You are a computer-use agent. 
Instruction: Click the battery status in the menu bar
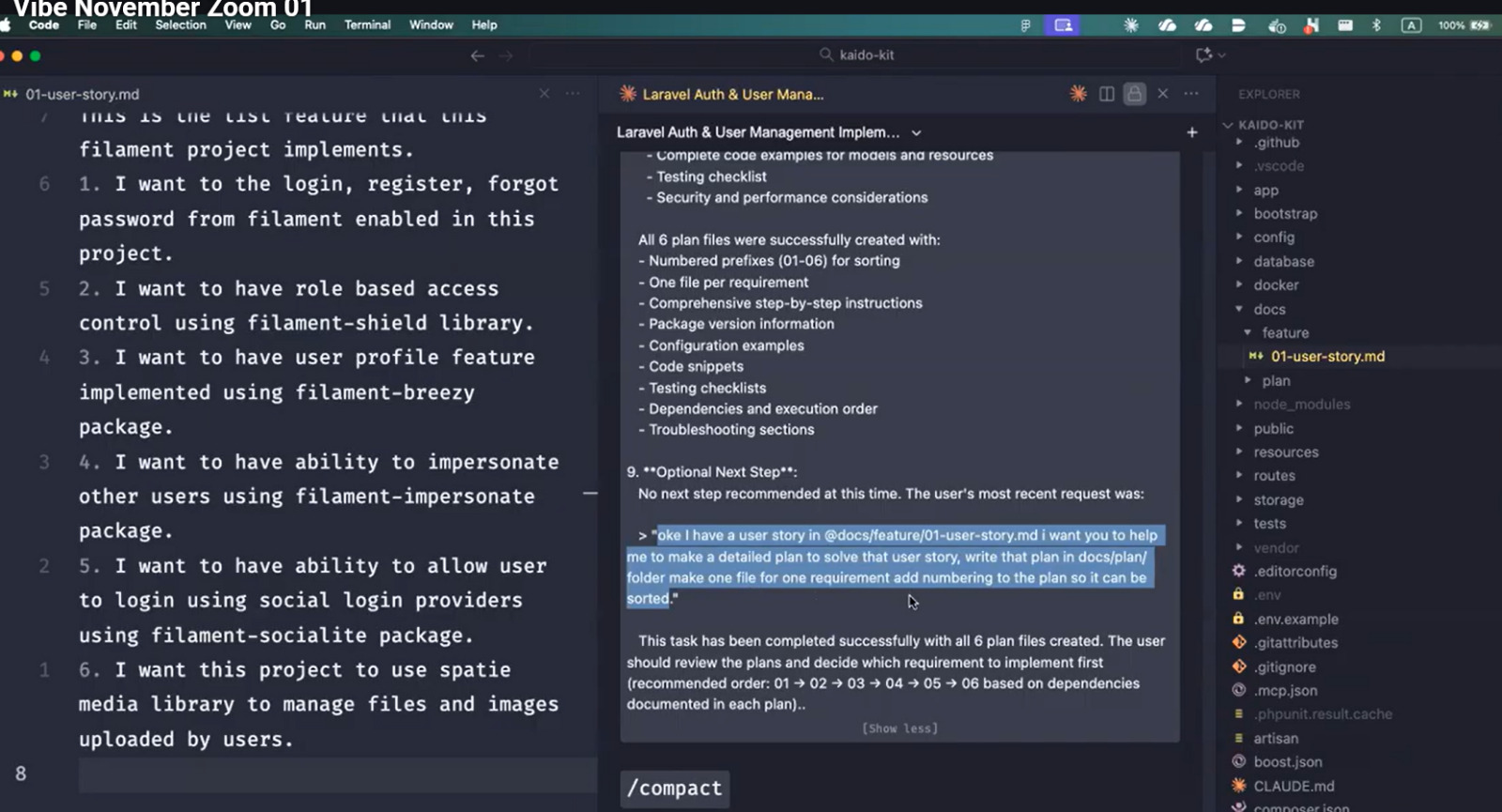(x=1464, y=25)
